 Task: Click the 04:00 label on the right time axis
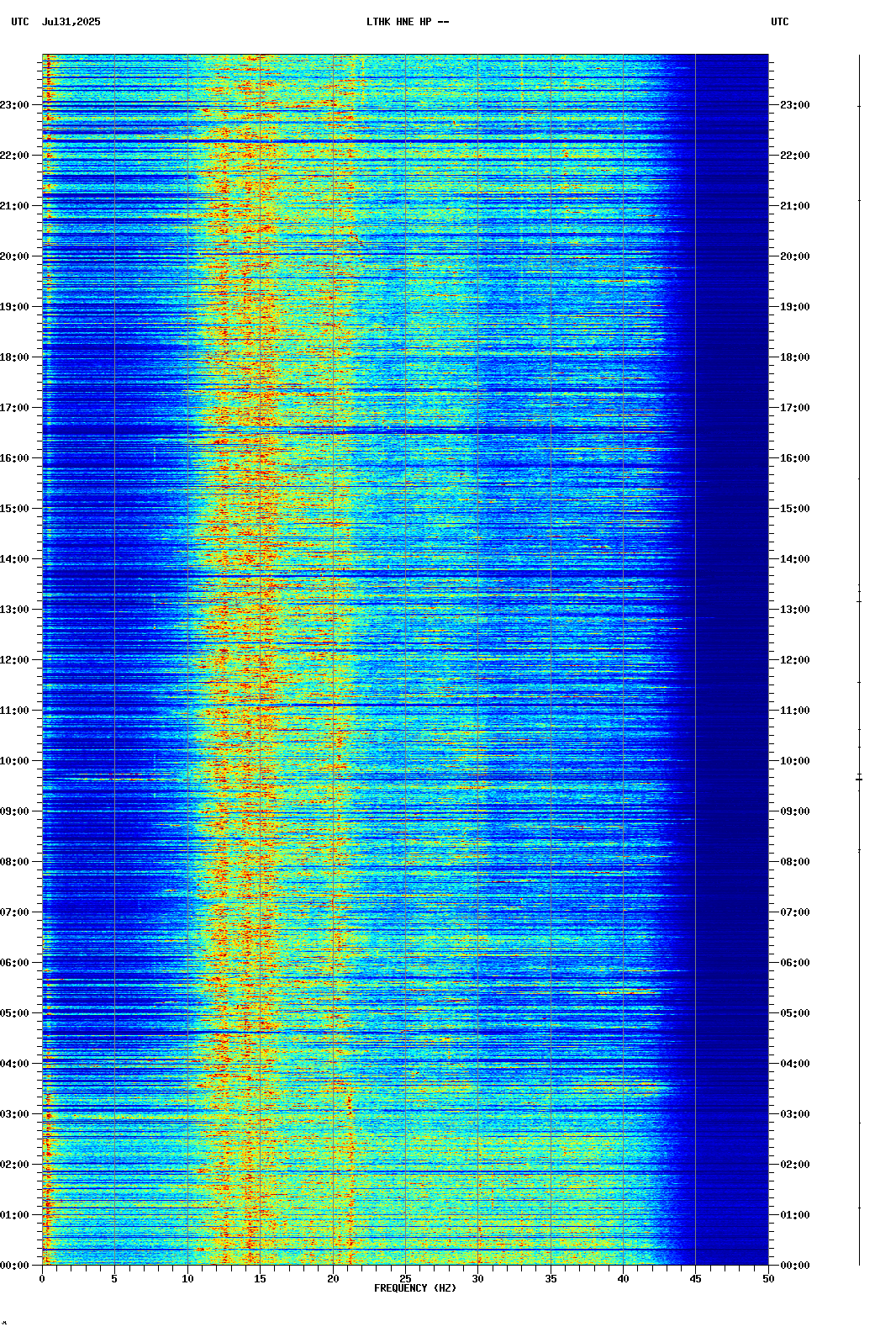[795, 1064]
